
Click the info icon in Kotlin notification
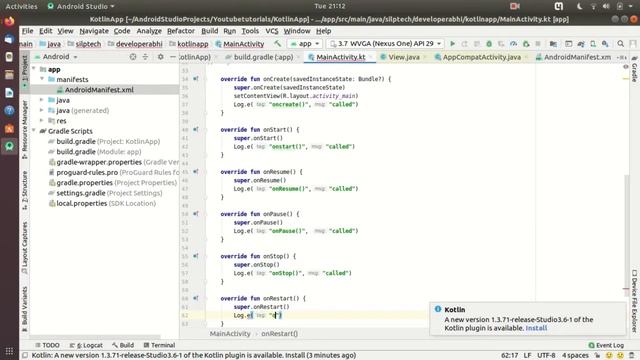438,309
